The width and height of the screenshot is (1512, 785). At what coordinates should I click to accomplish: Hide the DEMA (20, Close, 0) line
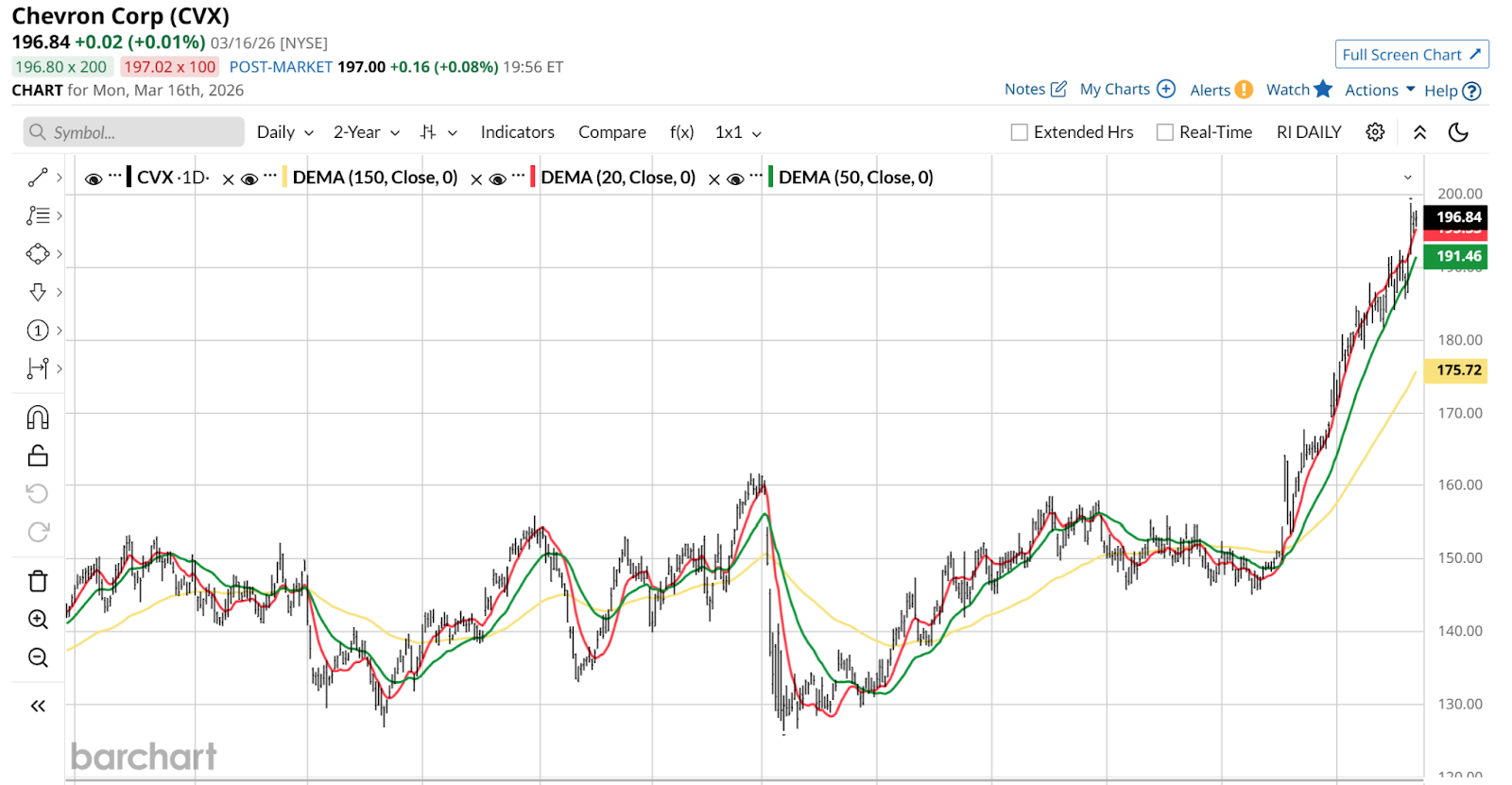pyautogui.click(x=498, y=179)
